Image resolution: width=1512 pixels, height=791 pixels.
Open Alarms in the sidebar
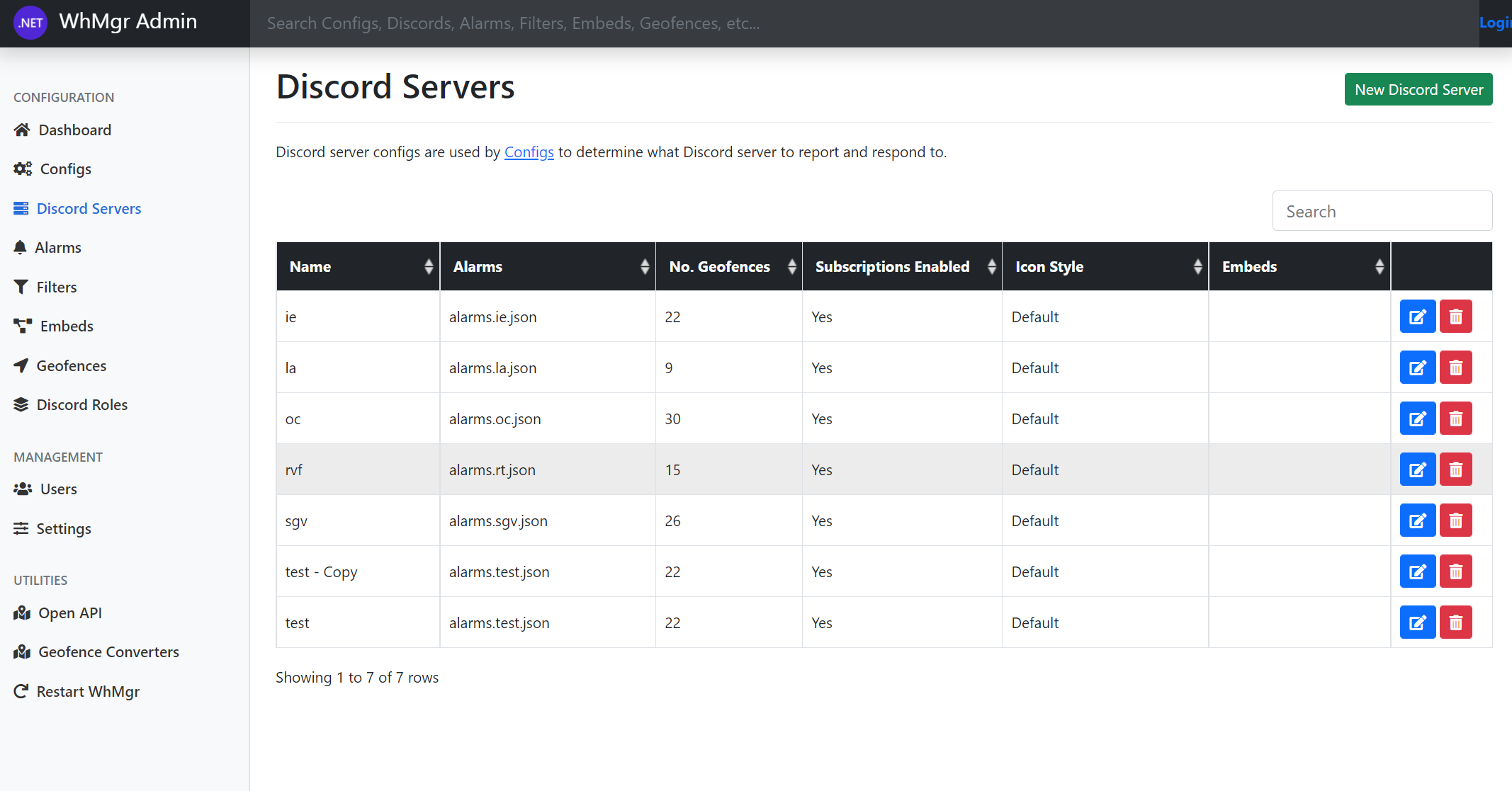click(57, 248)
